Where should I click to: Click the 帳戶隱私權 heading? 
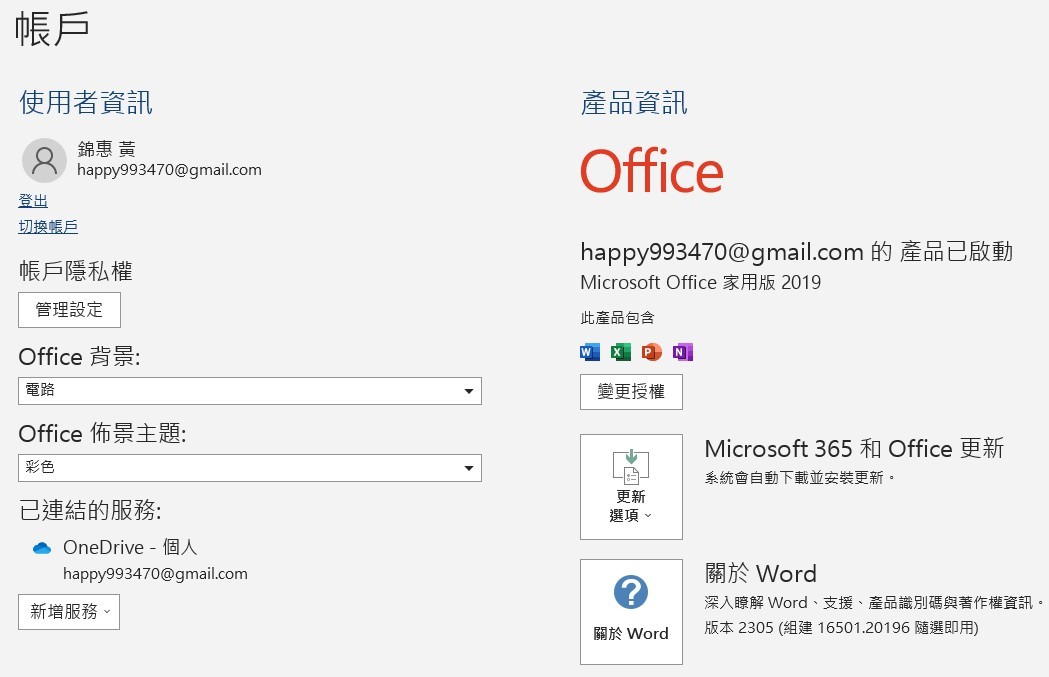click(76, 271)
